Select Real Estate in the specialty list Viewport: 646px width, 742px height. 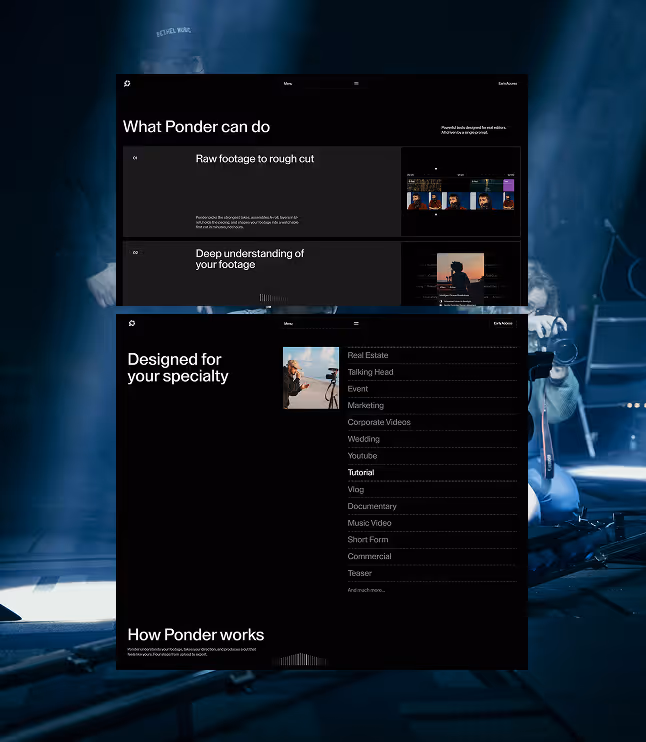(368, 355)
